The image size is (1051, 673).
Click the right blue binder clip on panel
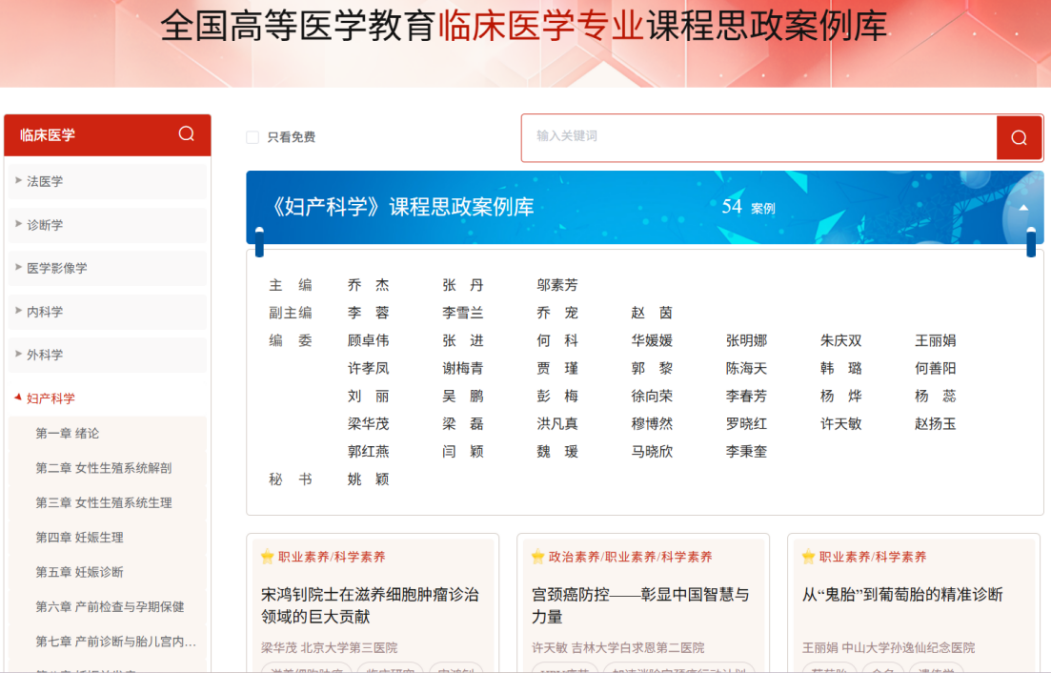(x=1031, y=242)
